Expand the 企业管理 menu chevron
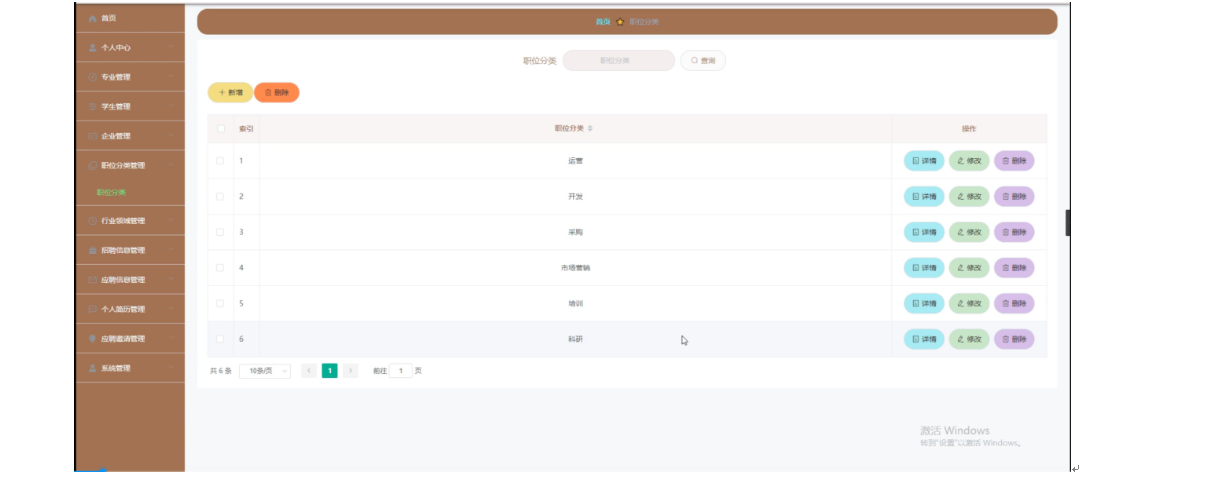 tap(172, 136)
